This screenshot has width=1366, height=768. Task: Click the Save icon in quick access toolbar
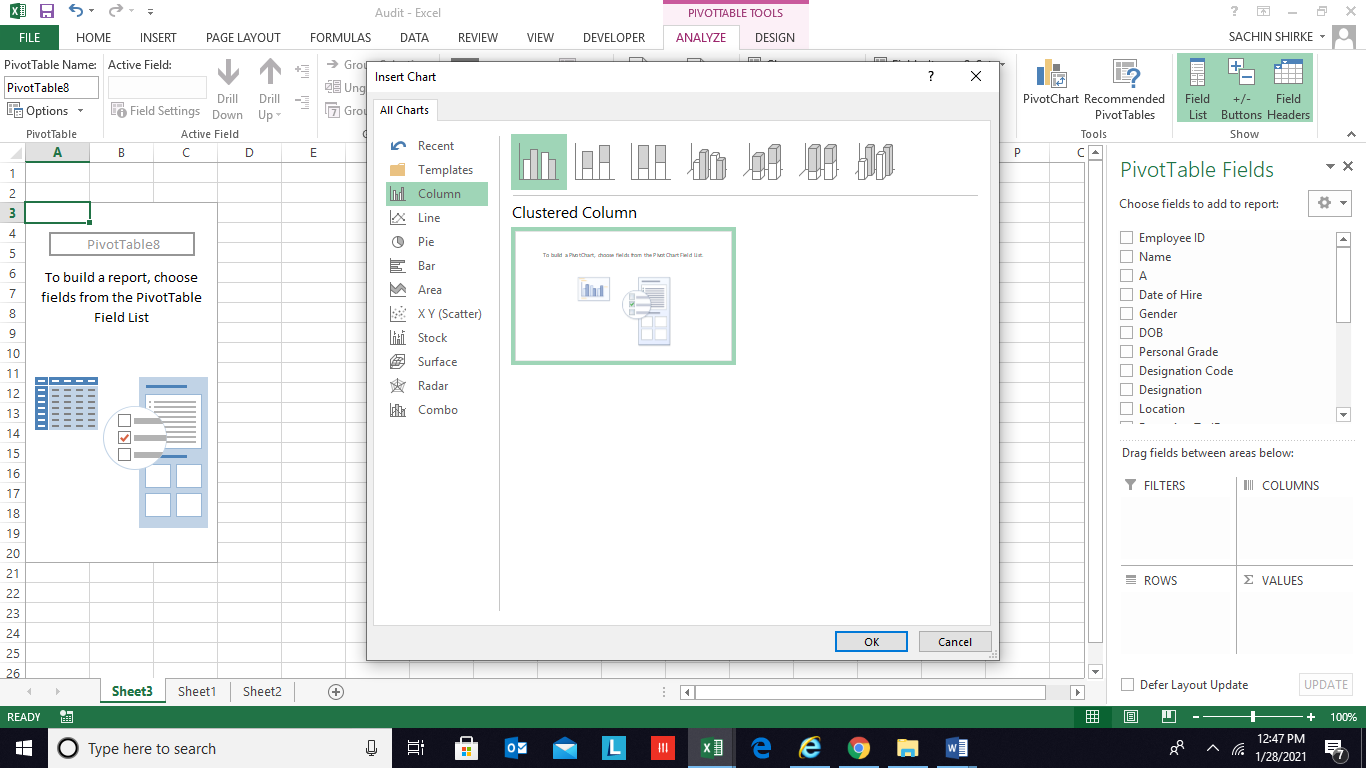[46, 12]
